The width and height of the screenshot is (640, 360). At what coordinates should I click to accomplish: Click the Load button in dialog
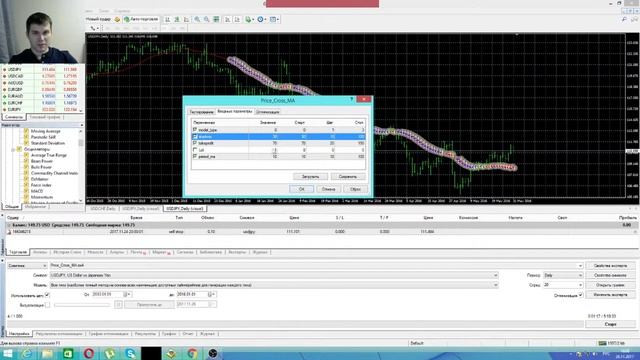click(x=310, y=177)
